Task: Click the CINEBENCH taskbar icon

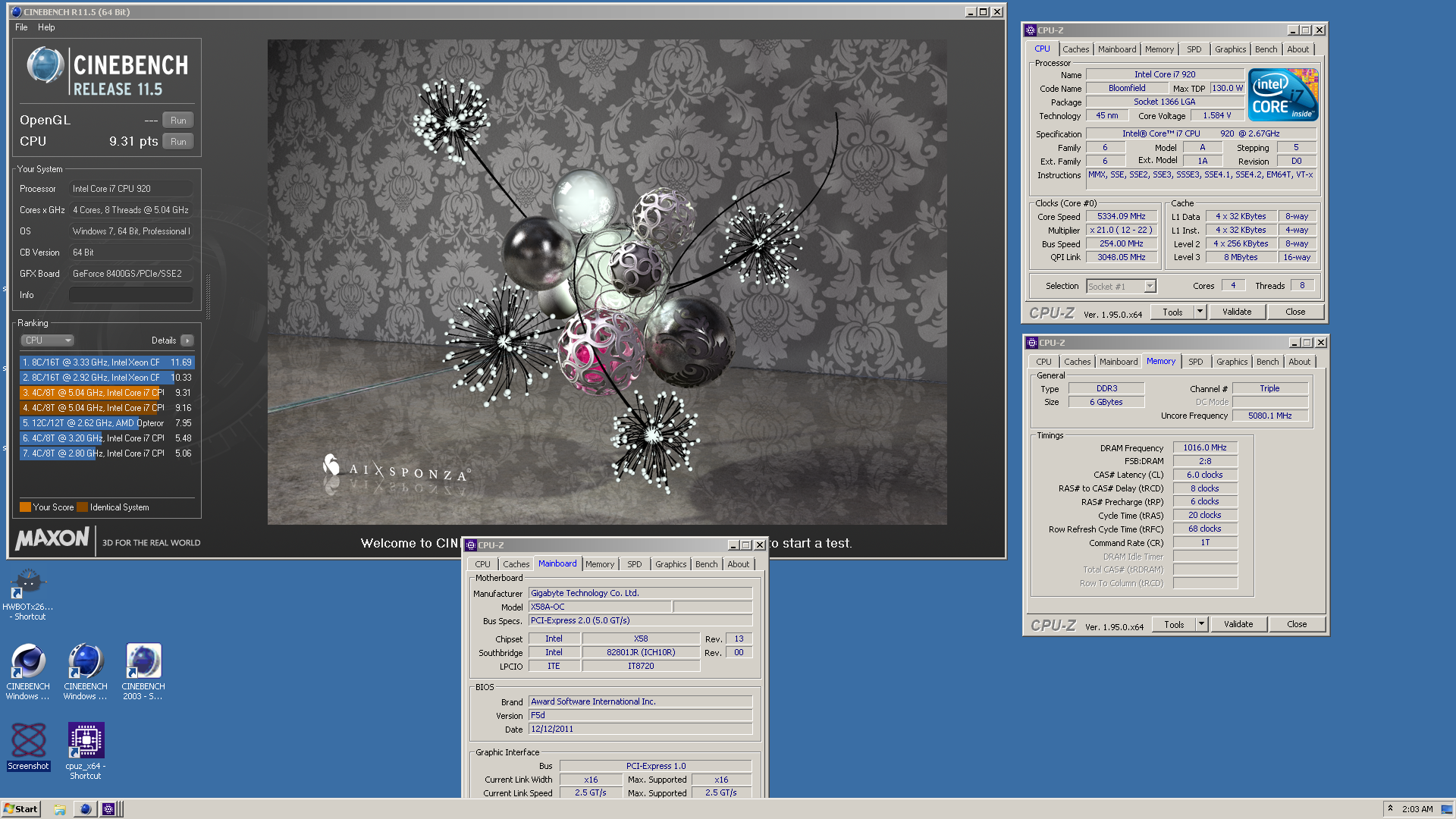Action: pyautogui.click(x=86, y=809)
